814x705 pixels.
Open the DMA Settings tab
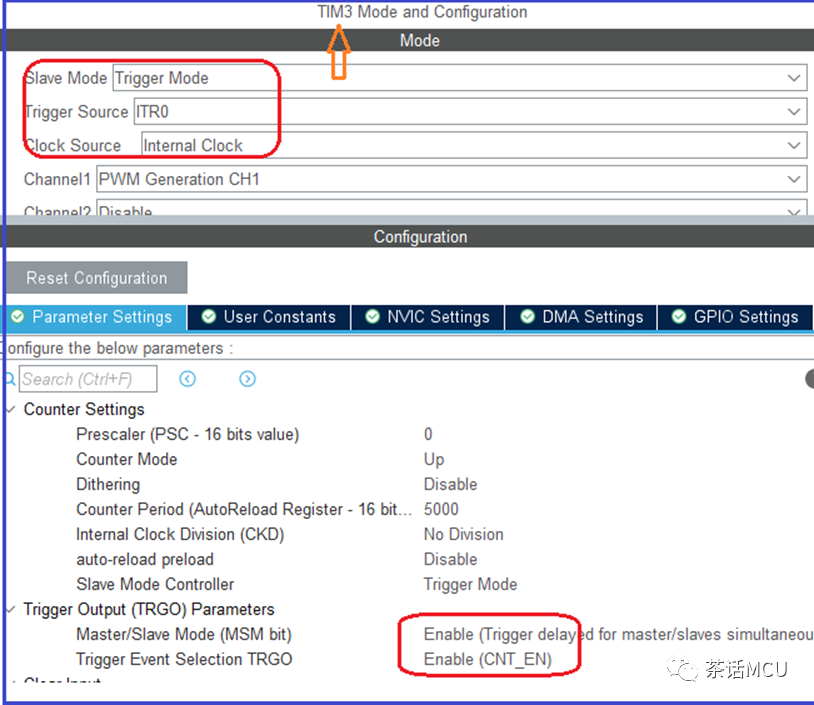(x=581, y=317)
